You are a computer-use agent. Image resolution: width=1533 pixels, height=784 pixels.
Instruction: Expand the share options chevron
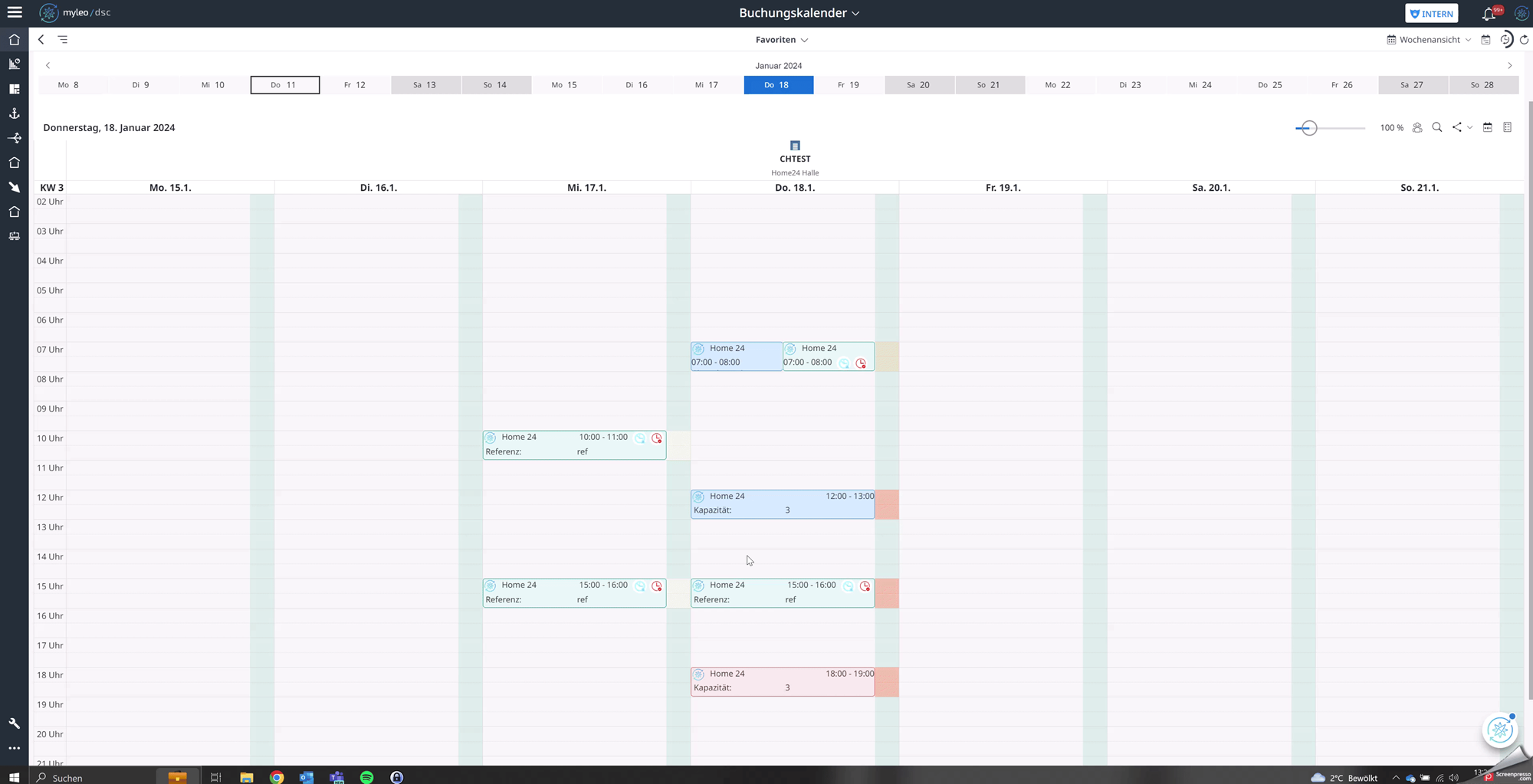point(1469,128)
